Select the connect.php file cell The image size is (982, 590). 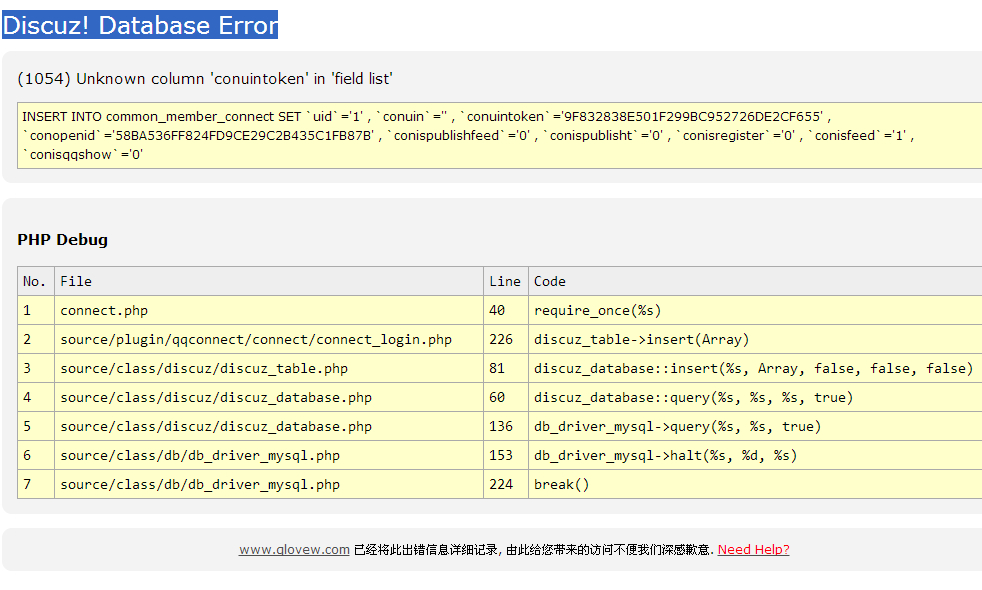(x=104, y=310)
